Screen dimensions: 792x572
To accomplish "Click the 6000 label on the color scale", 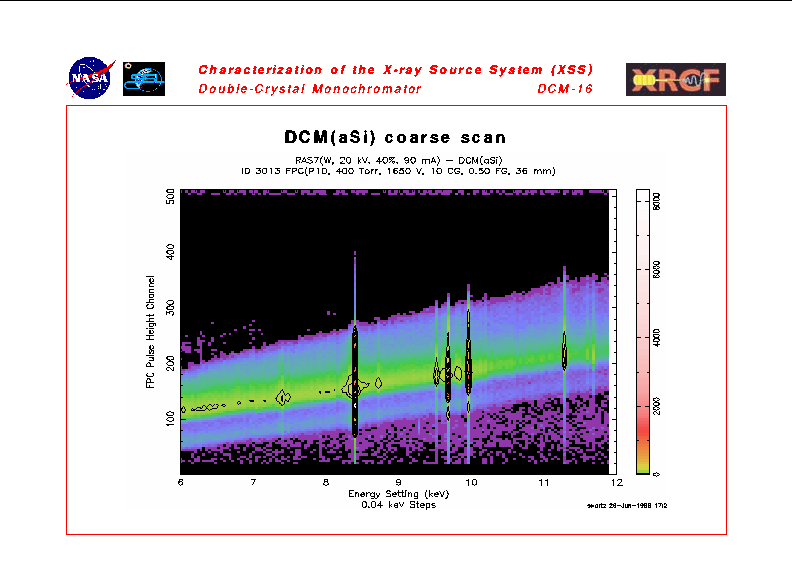I will [x=657, y=270].
